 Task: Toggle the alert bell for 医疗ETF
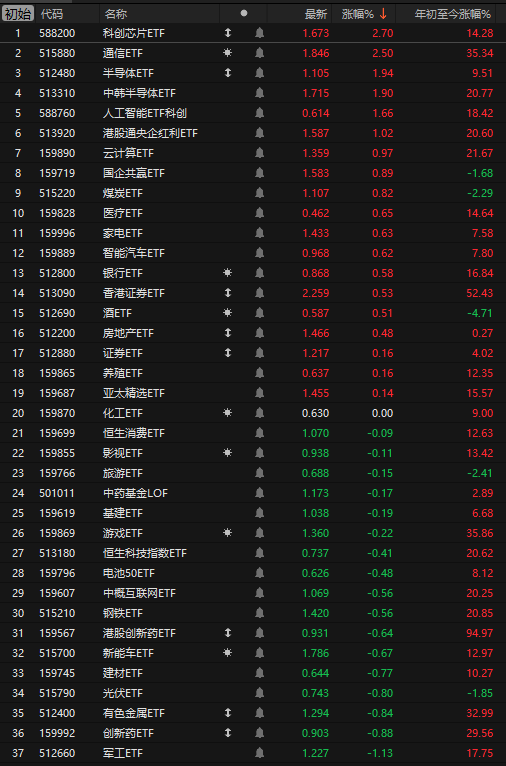[x=259, y=213]
